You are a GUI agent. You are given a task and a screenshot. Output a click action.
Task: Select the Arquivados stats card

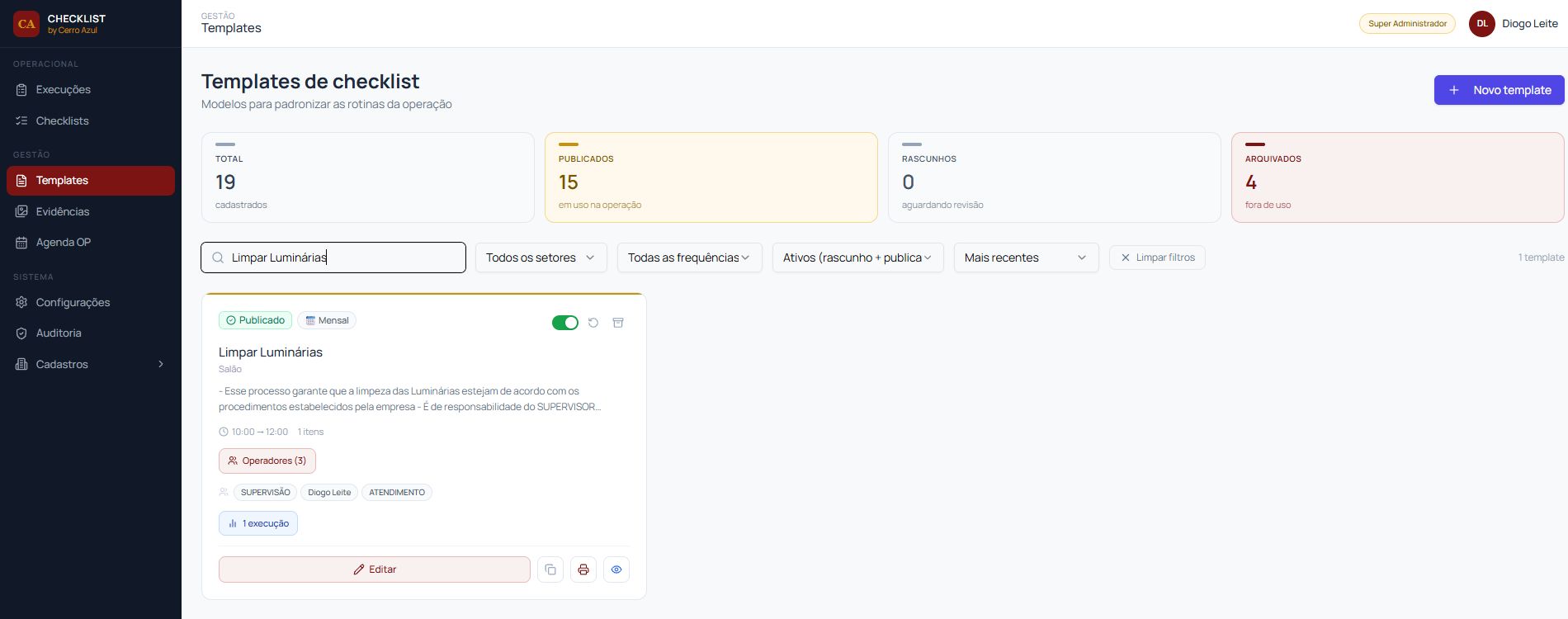click(x=1398, y=177)
